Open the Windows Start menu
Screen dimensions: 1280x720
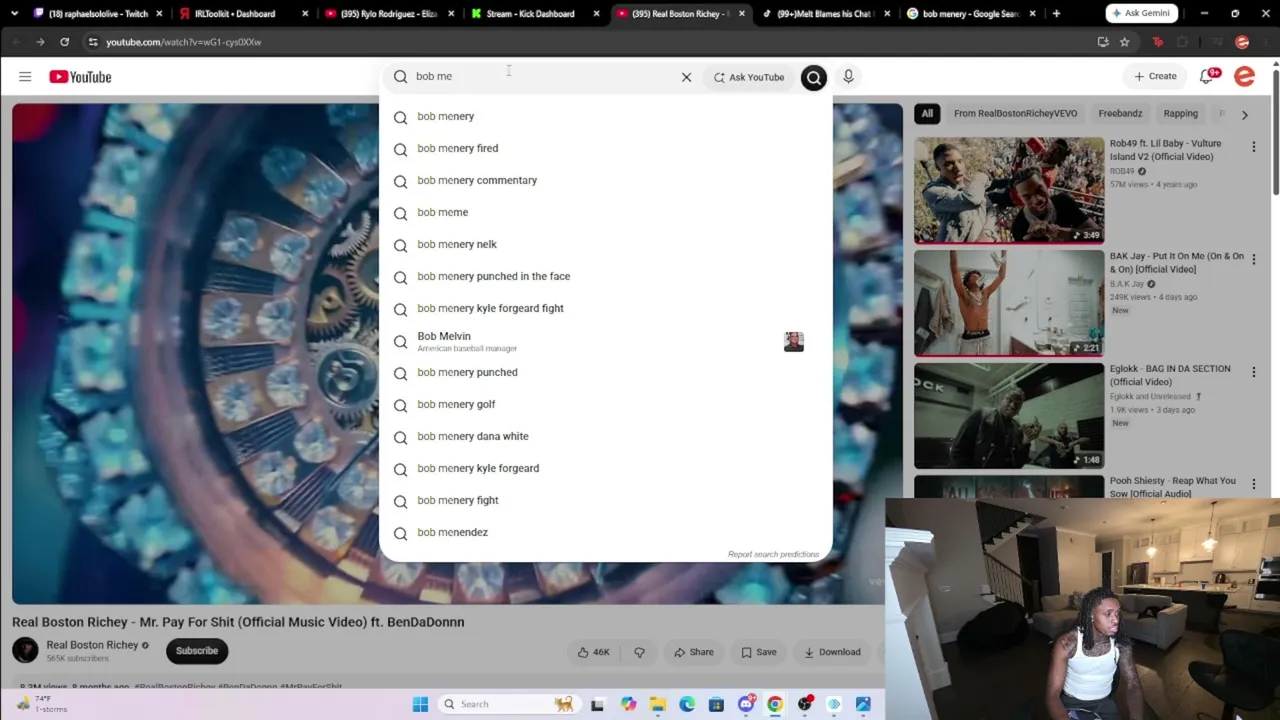click(420, 704)
